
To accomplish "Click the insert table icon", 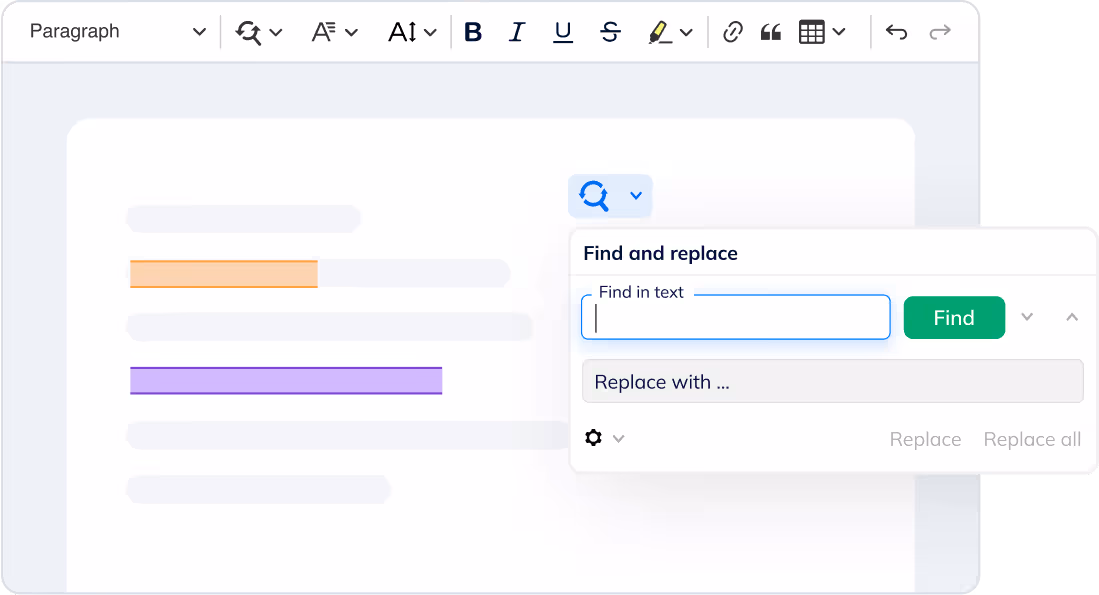I will (812, 32).
